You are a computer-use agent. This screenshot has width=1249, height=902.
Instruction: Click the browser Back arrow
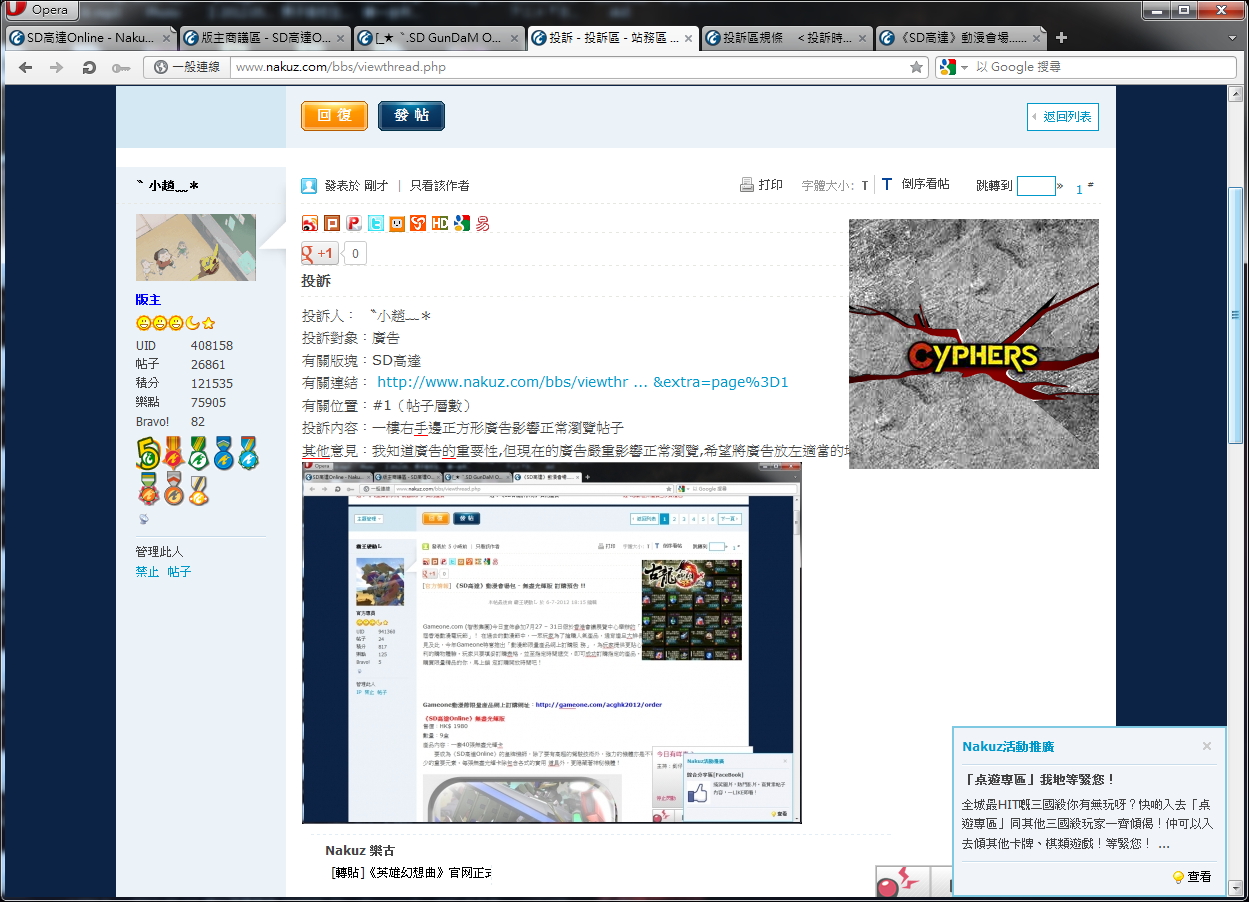[26, 67]
